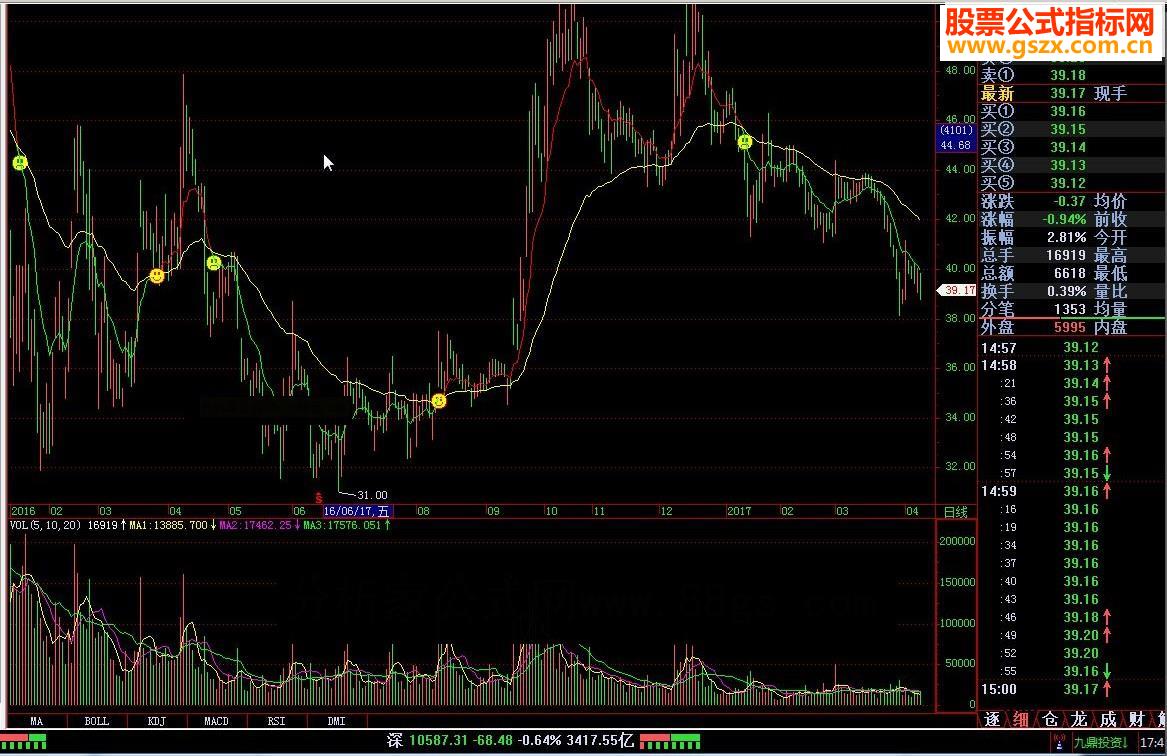This screenshot has width=1167, height=756.
Task: Show the RSI indicator tab
Action: [x=276, y=721]
